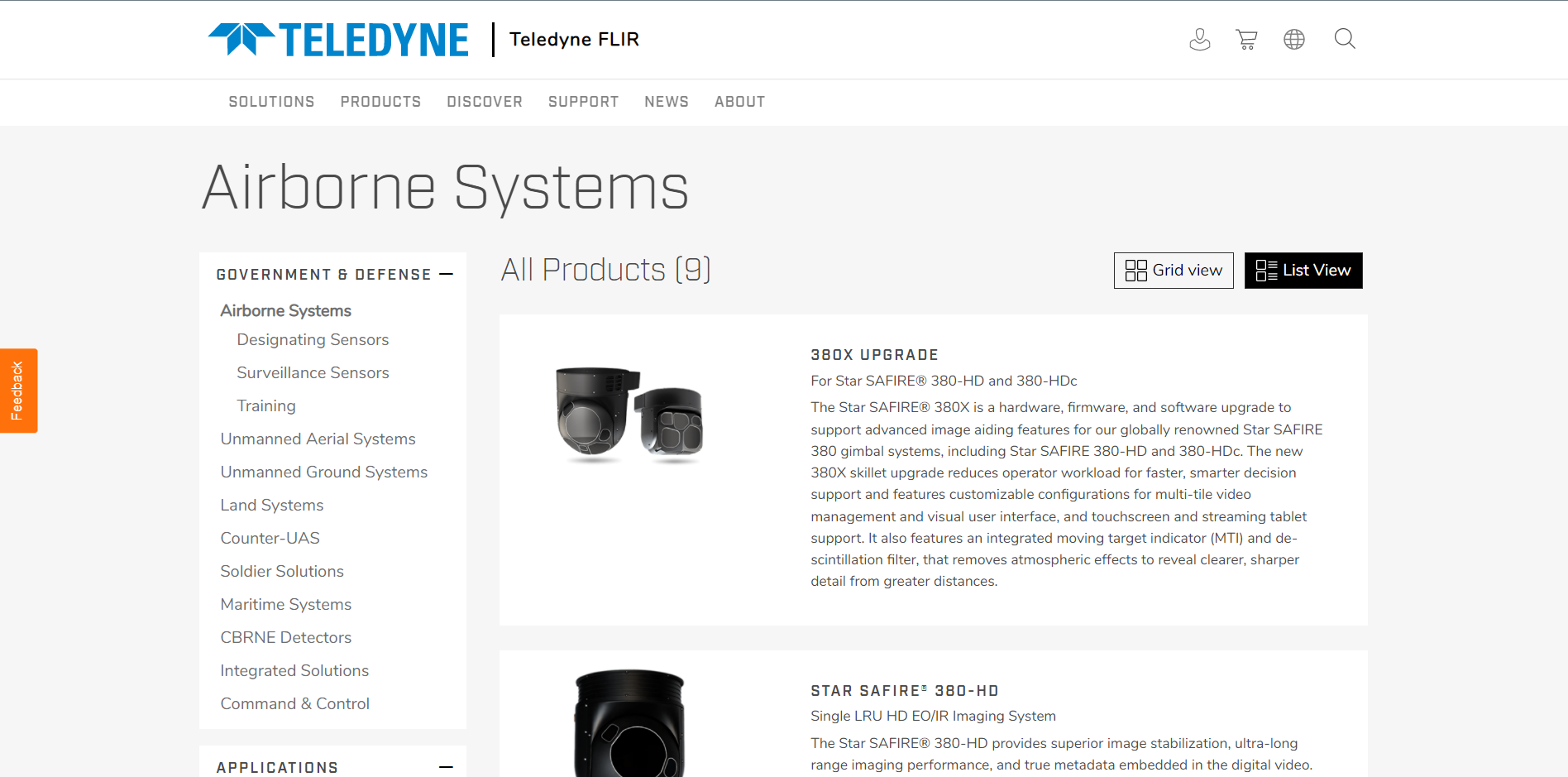Click "For Star SAFIRE® 380-HD and 380-HDc" subtitle
Screen dimensions: 1568x777
pyautogui.click(x=944, y=381)
